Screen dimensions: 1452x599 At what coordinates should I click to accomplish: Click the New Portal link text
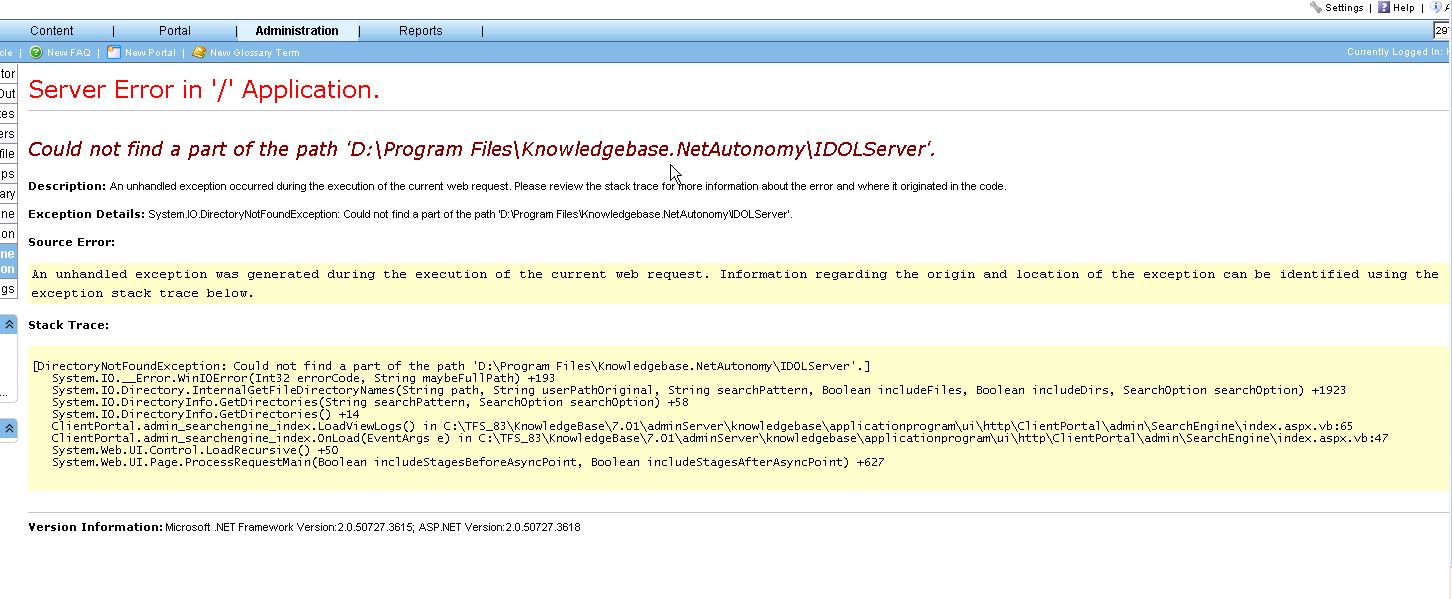(x=150, y=53)
